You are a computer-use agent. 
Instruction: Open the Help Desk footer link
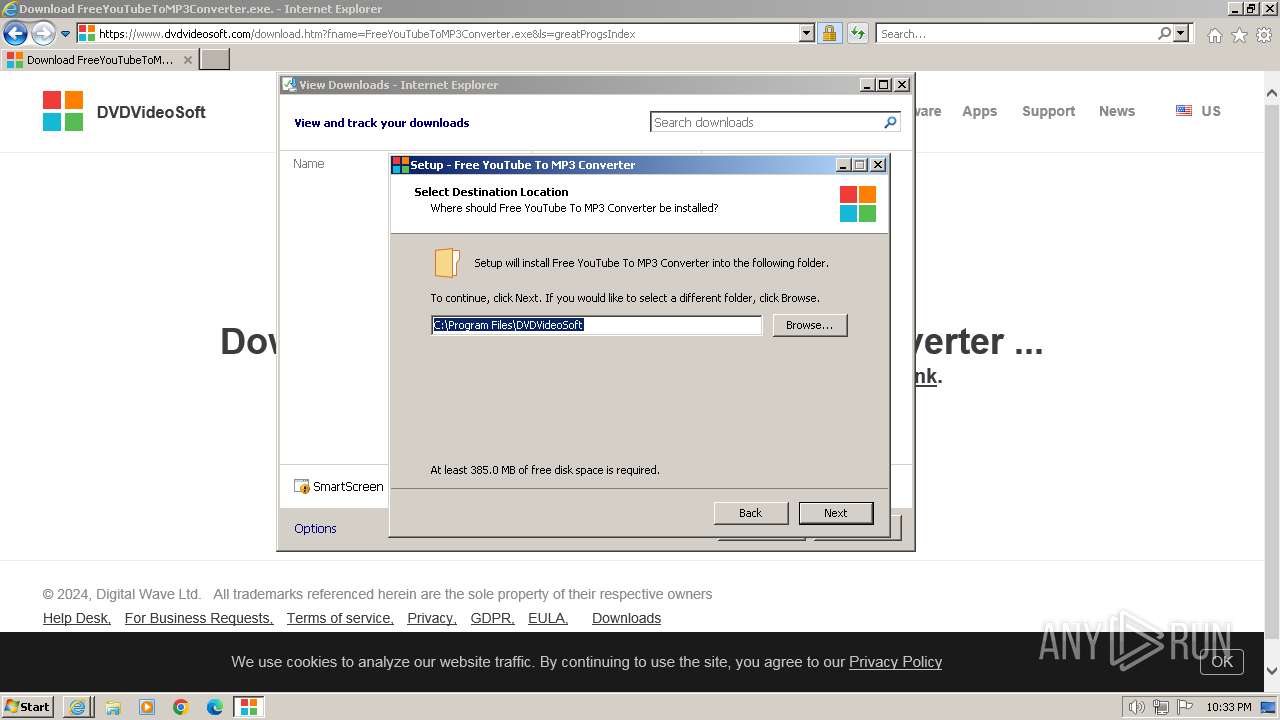tap(77, 618)
